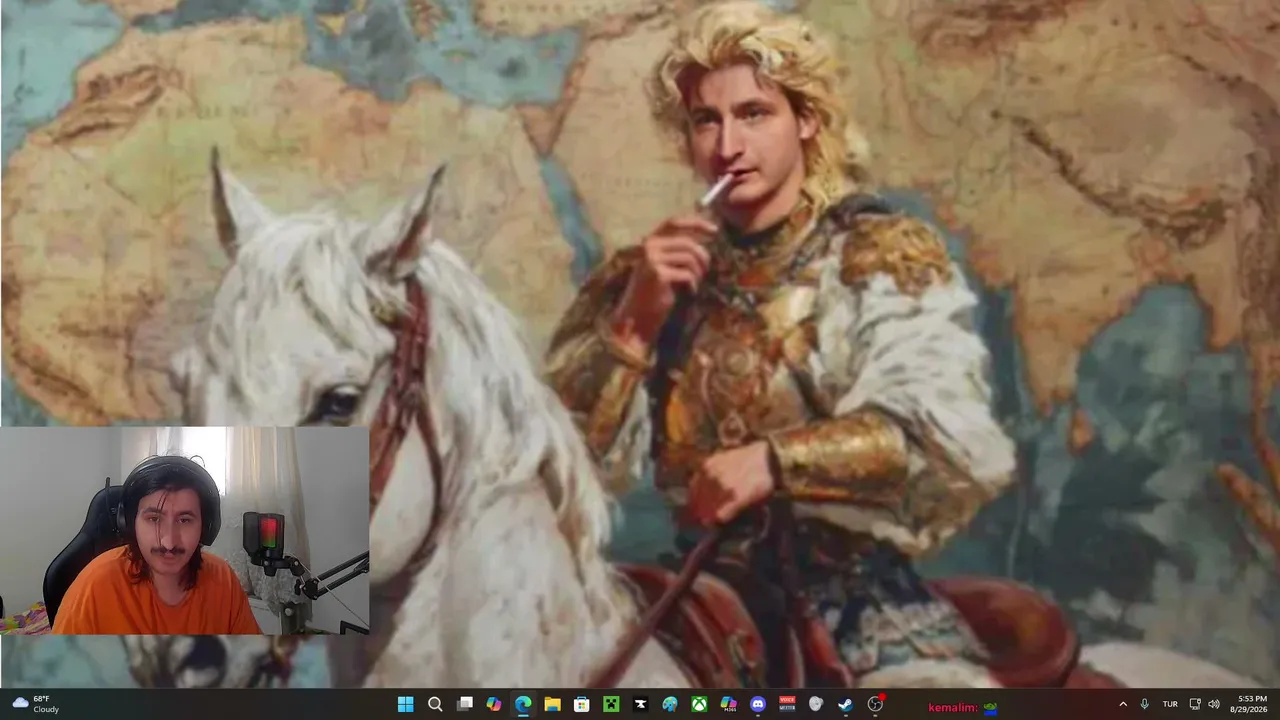1280x720 pixels.
Task: Open the volume control in the tray
Action: [x=1214, y=704]
